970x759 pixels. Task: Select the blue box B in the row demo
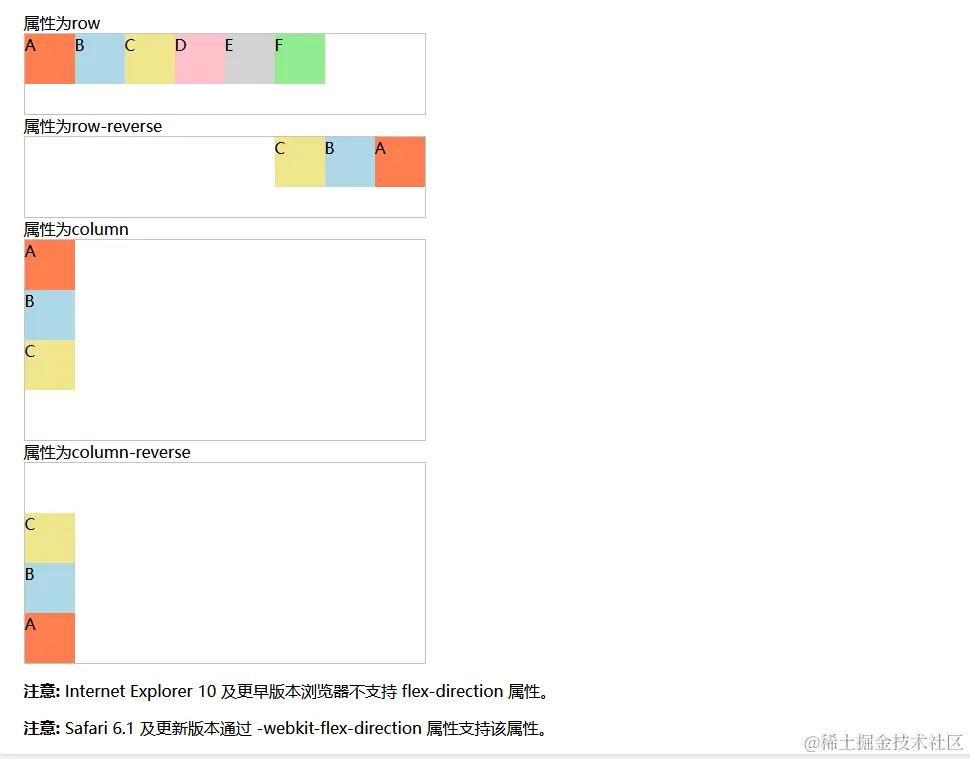(x=99, y=59)
